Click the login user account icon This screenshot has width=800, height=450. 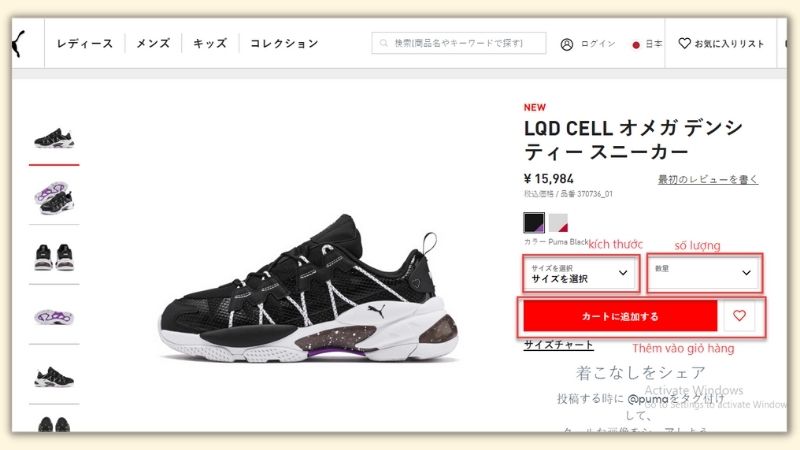567,44
